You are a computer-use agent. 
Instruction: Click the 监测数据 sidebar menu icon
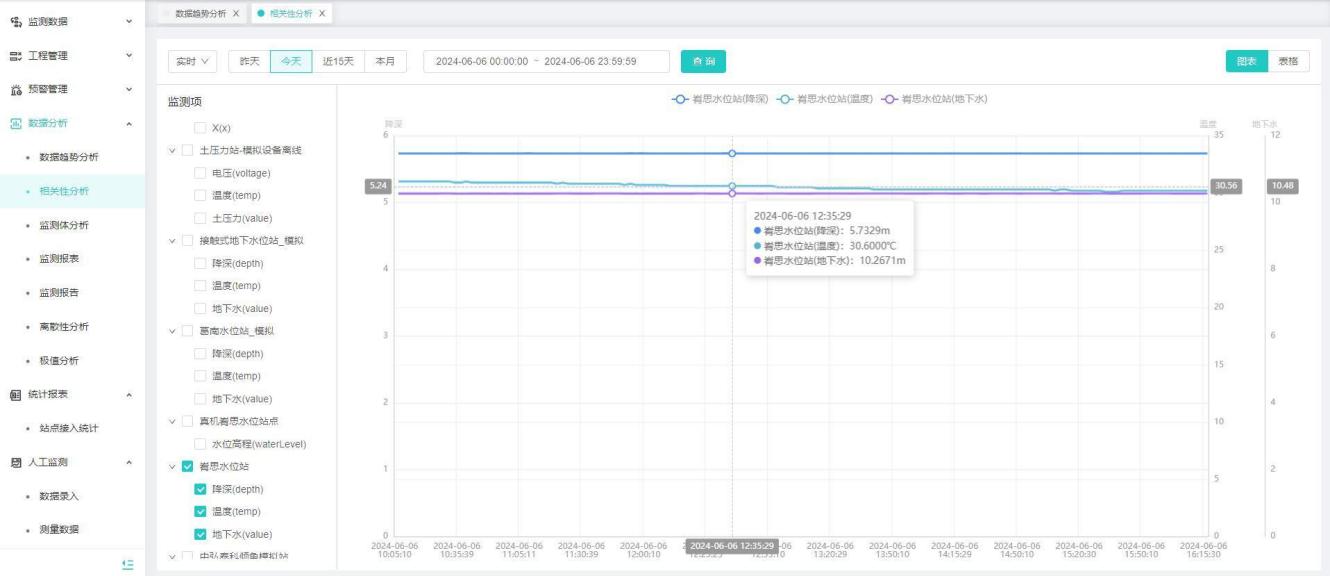(x=15, y=21)
